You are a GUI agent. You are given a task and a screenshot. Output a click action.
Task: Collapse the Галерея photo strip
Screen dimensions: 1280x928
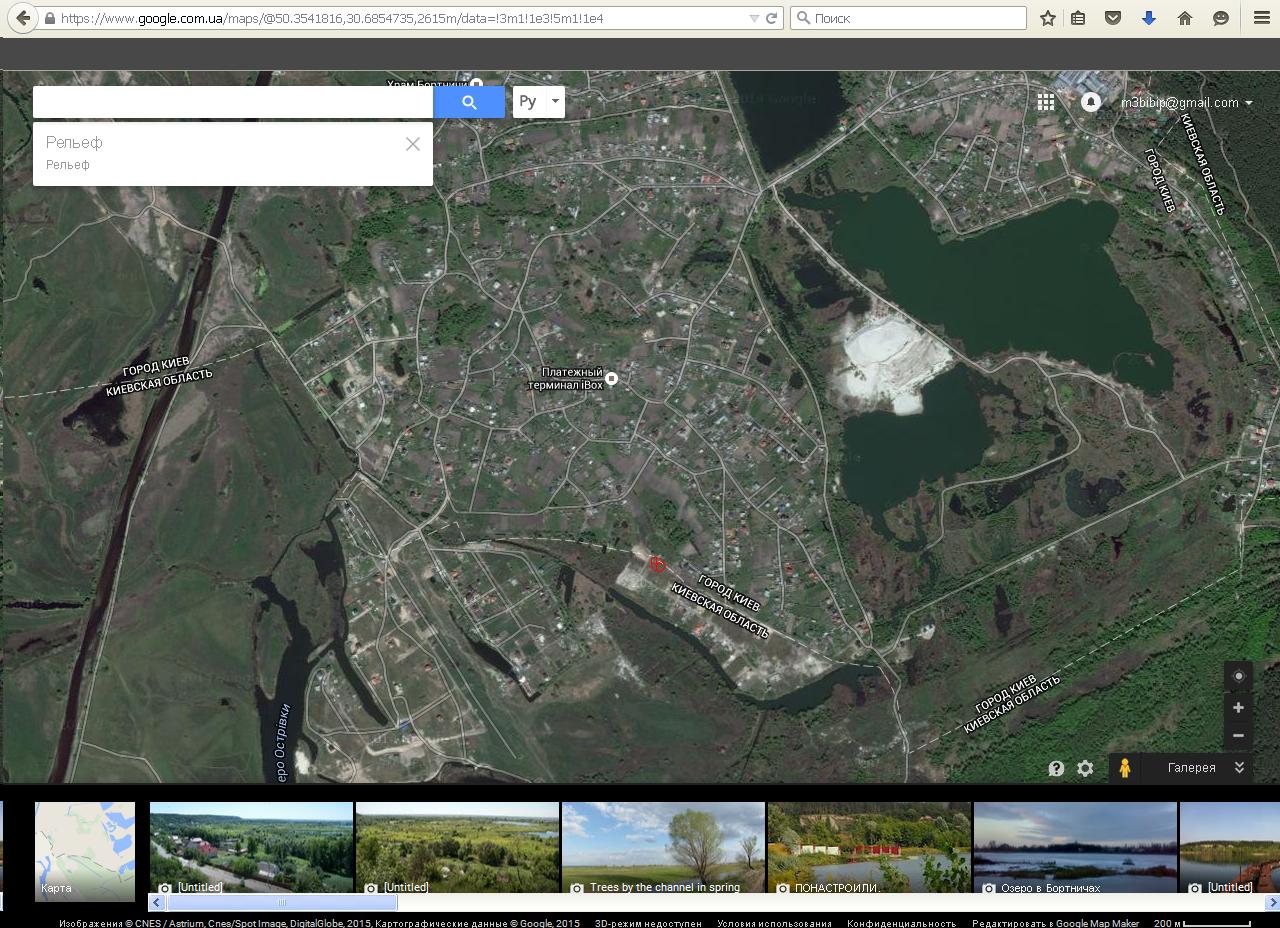1239,767
